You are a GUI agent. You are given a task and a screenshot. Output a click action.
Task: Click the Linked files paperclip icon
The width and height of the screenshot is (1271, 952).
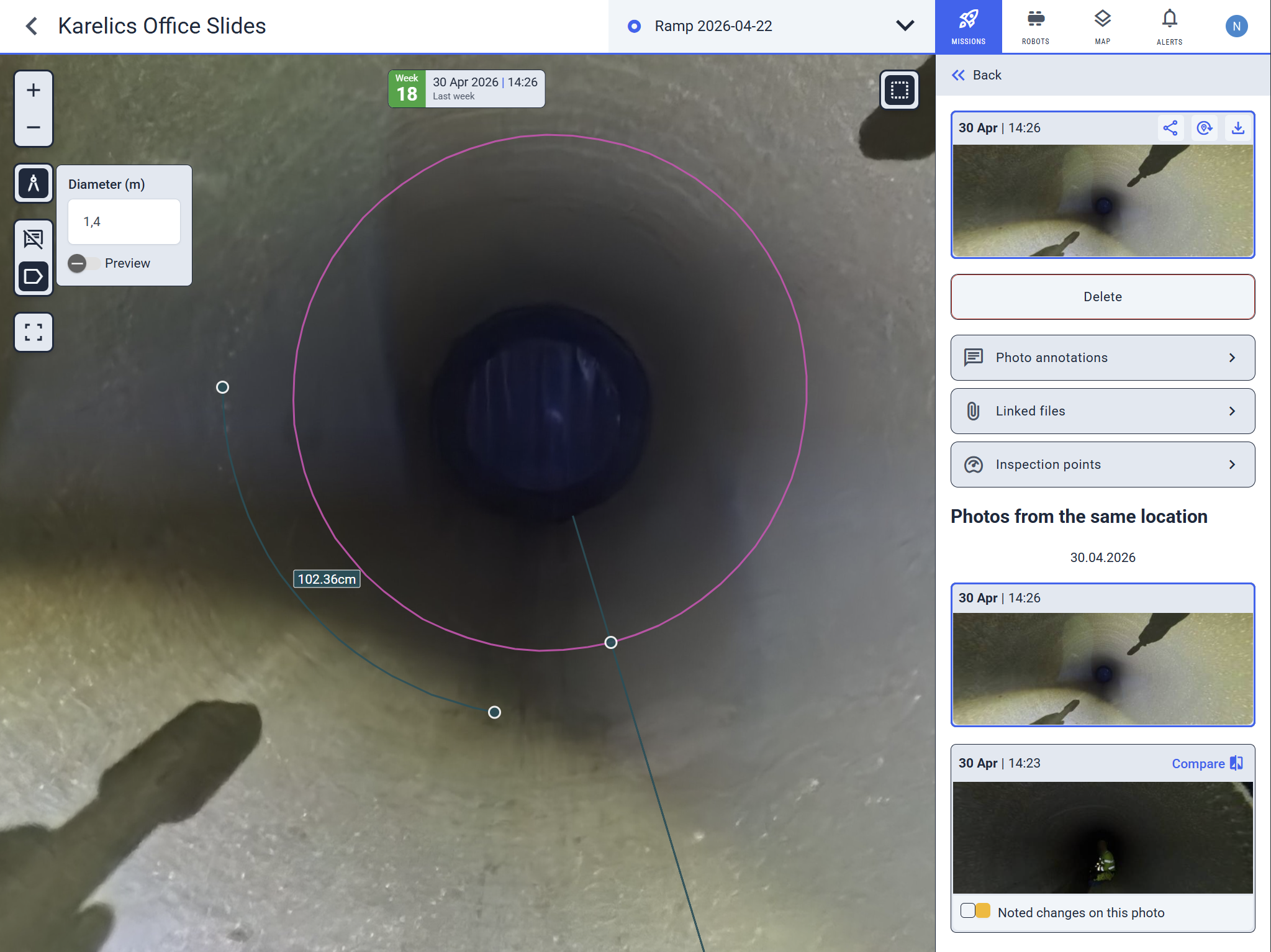973,410
